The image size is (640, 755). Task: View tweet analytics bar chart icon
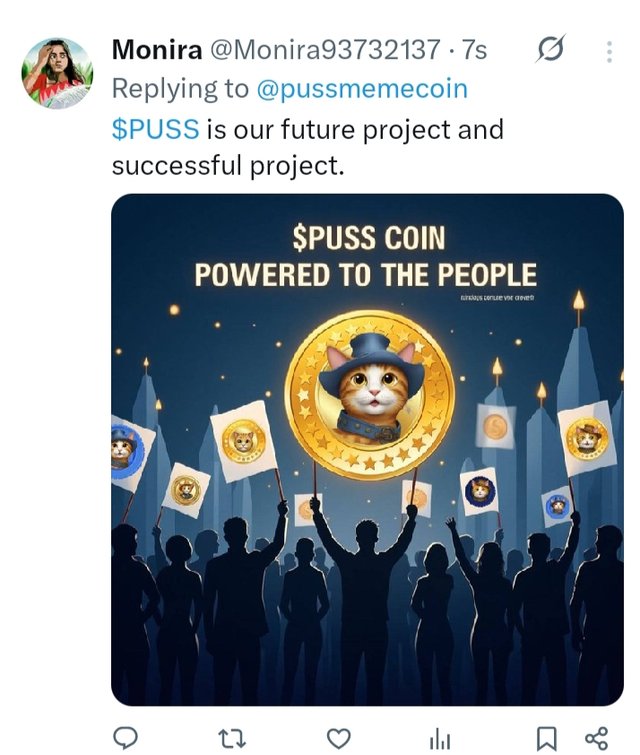pos(439,738)
